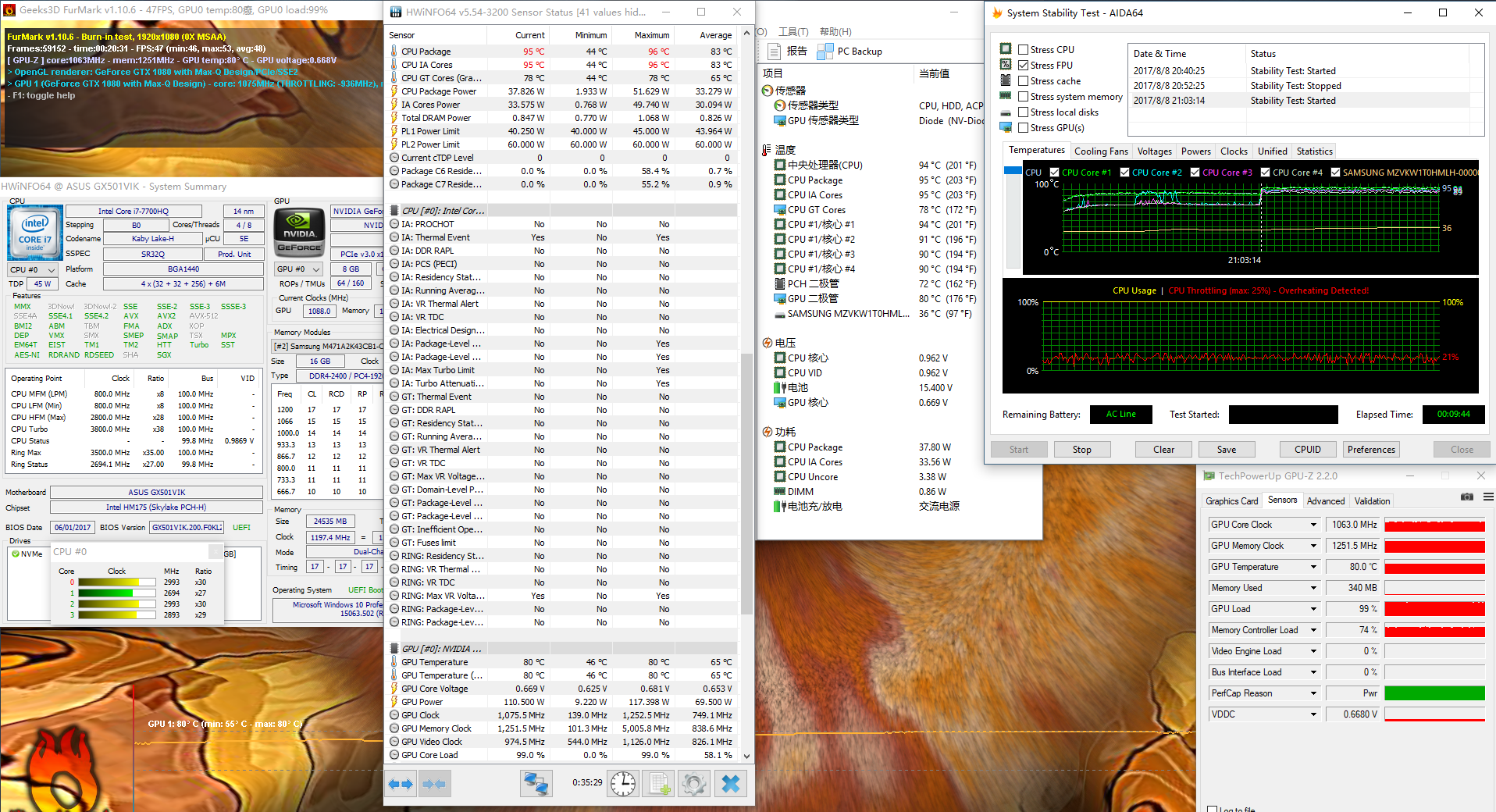Switch to the Cooling Fans tab
The image size is (1496, 812).
tap(1101, 151)
